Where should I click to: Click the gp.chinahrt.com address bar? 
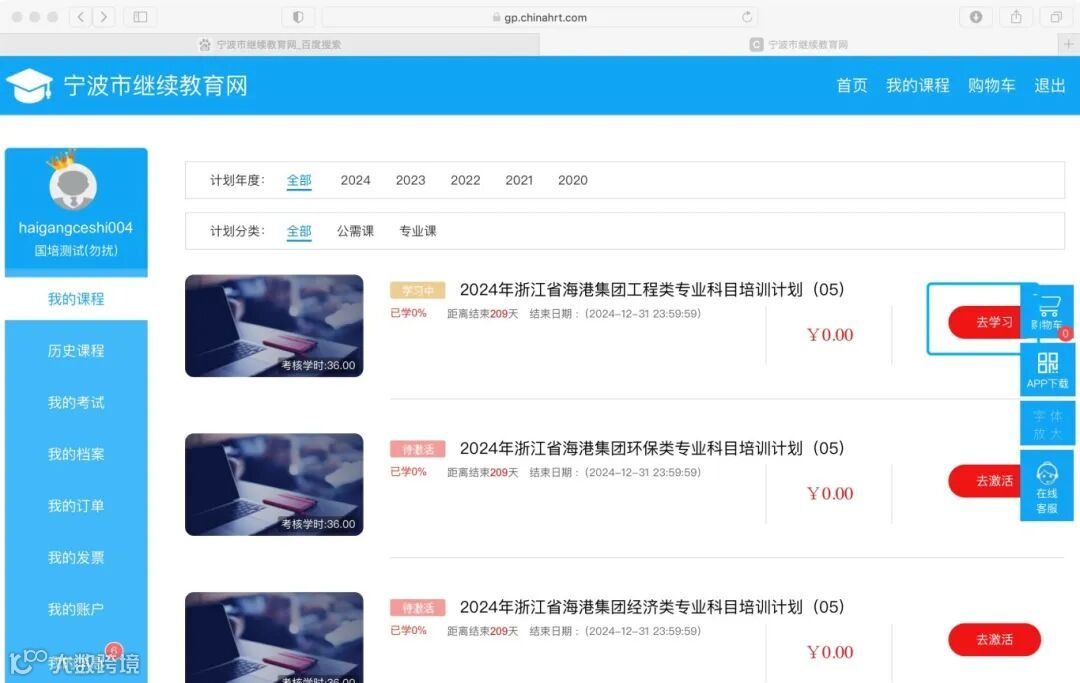click(x=540, y=17)
